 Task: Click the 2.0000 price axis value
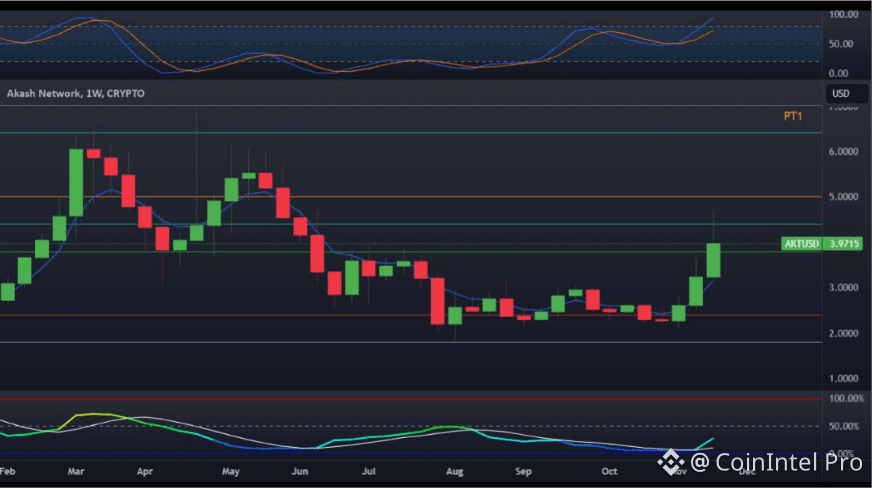[x=844, y=333]
